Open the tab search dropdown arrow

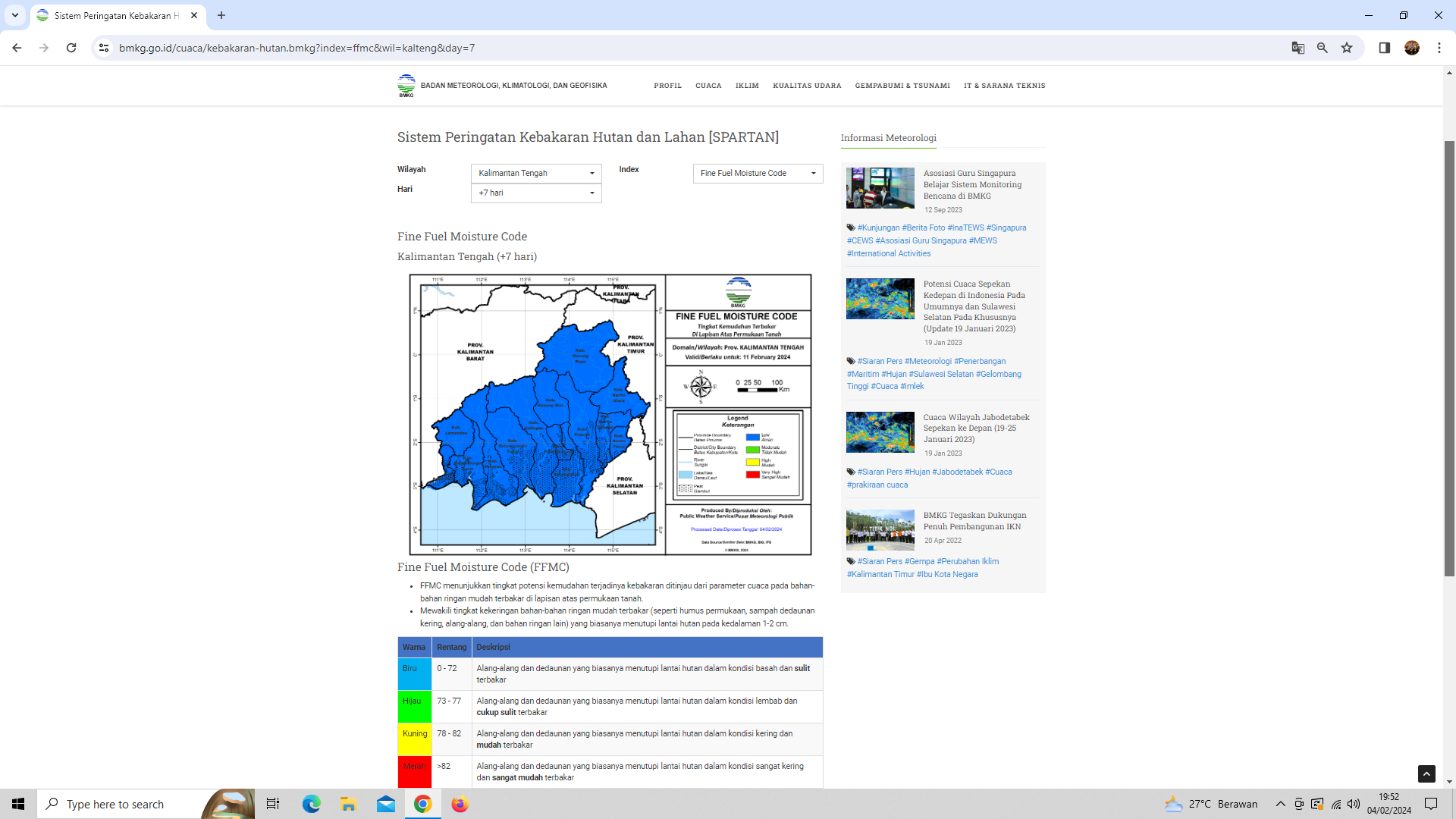(x=14, y=15)
